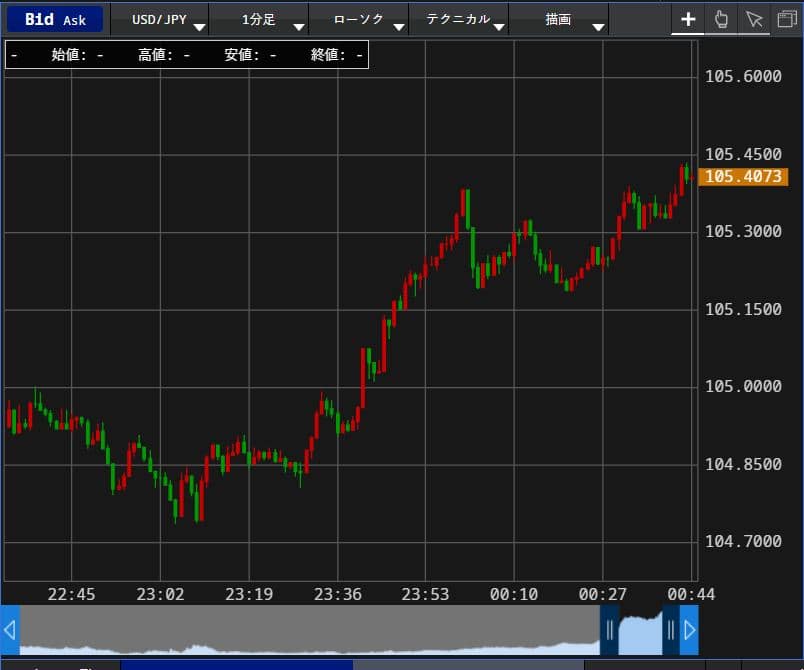Open the ローソク chart type dropdown
The image size is (804, 670).
tap(358, 19)
